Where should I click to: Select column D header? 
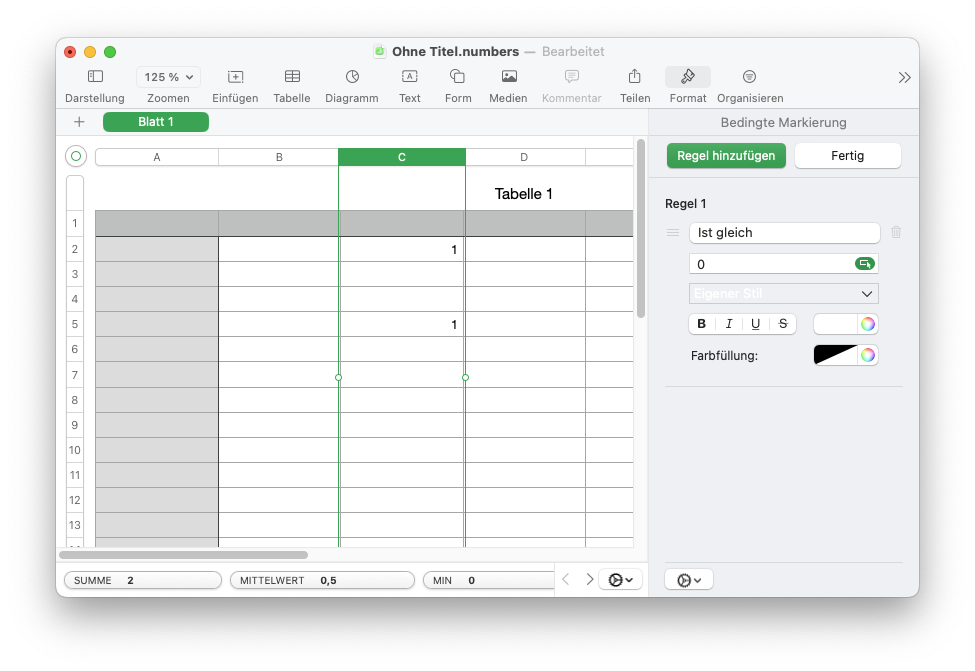pyautogui.click(x=524, y=157)
